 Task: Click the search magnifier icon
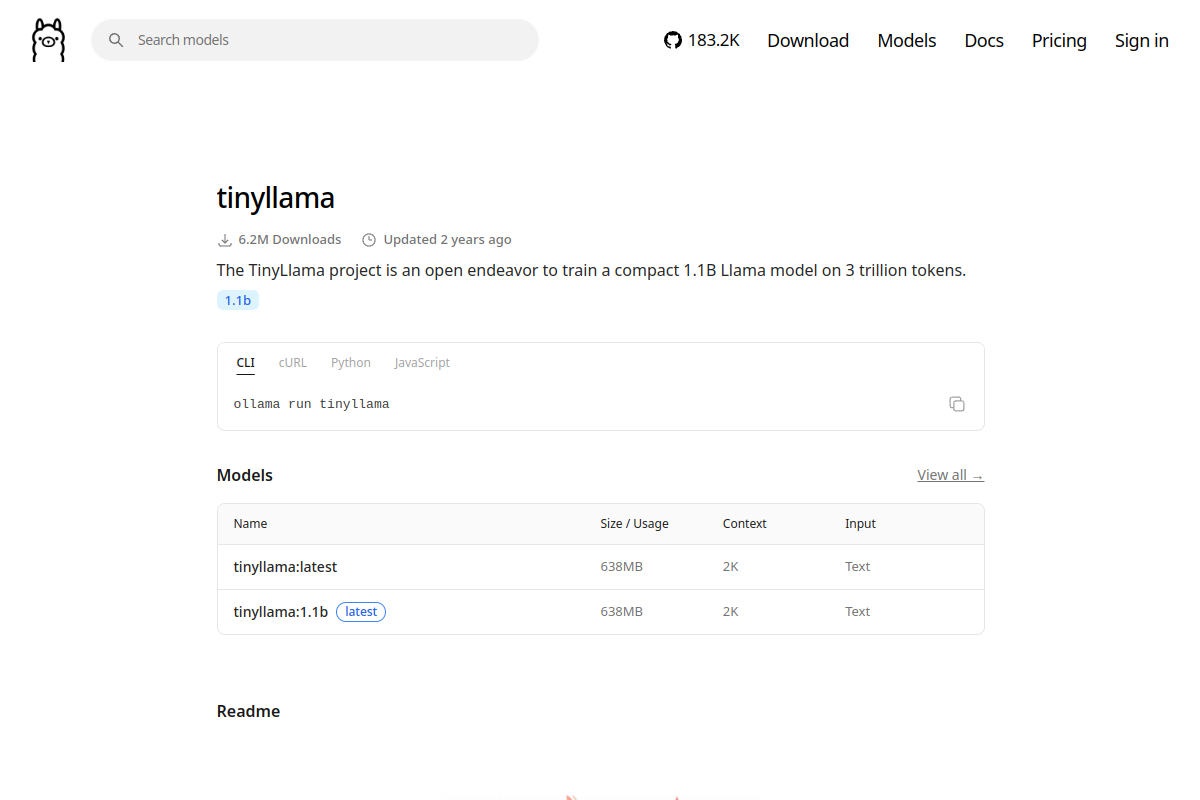pos(116,40)
